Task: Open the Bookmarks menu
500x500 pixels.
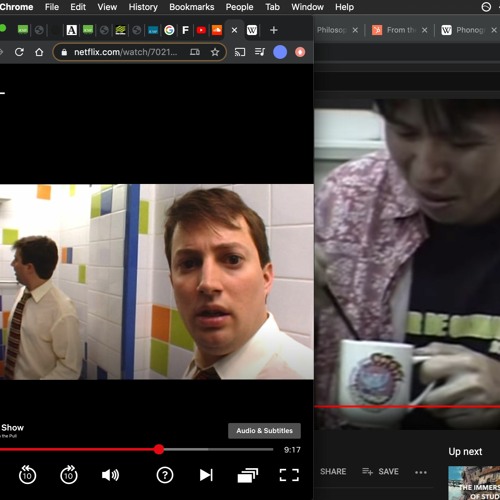Action: pyautogui.click(x=192, y=7)
